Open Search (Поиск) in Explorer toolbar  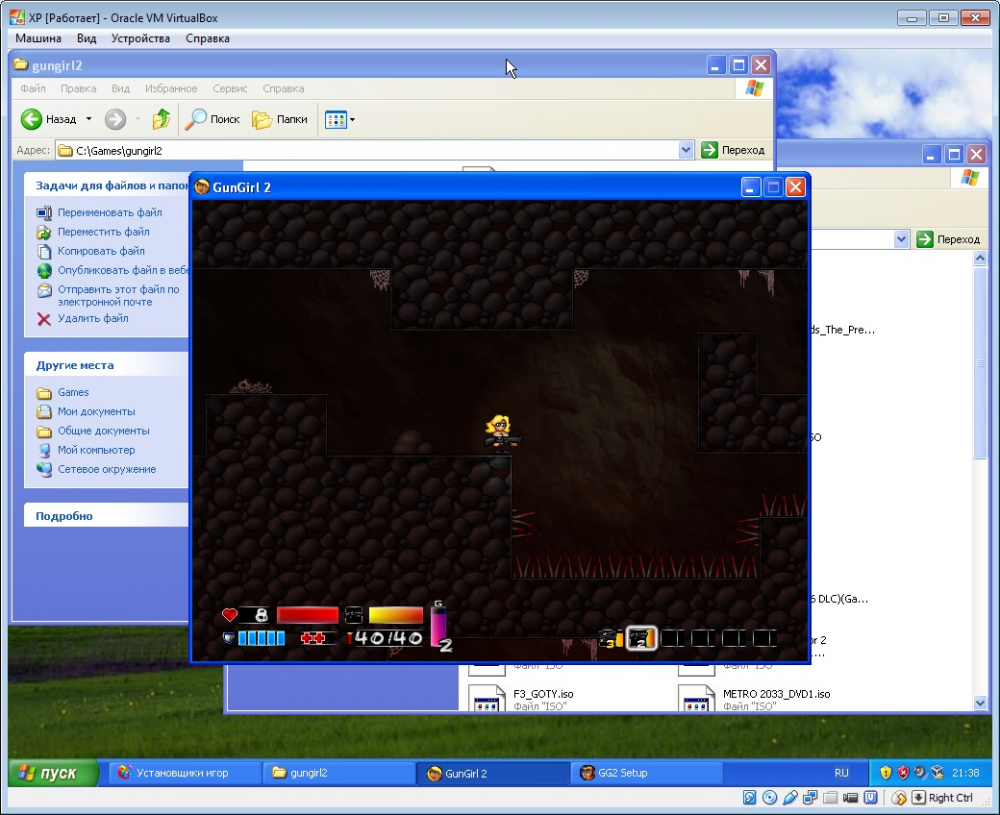[x=212, y=119]
